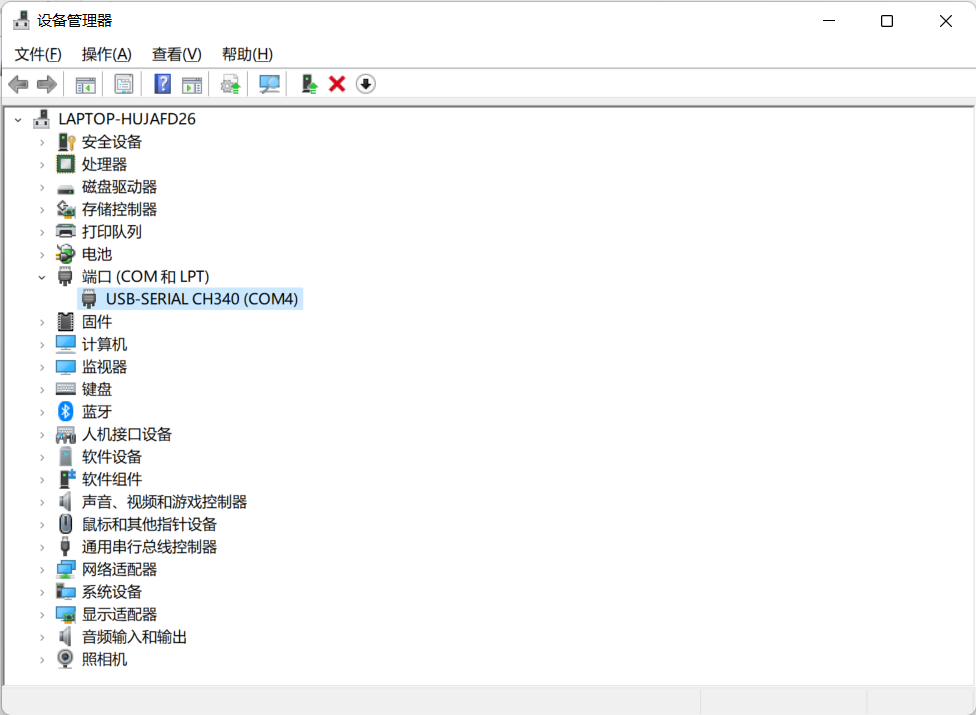This screenshot has width=976, height=715.
Task: Open the 查看(V) menu
Action: (177, 55)
